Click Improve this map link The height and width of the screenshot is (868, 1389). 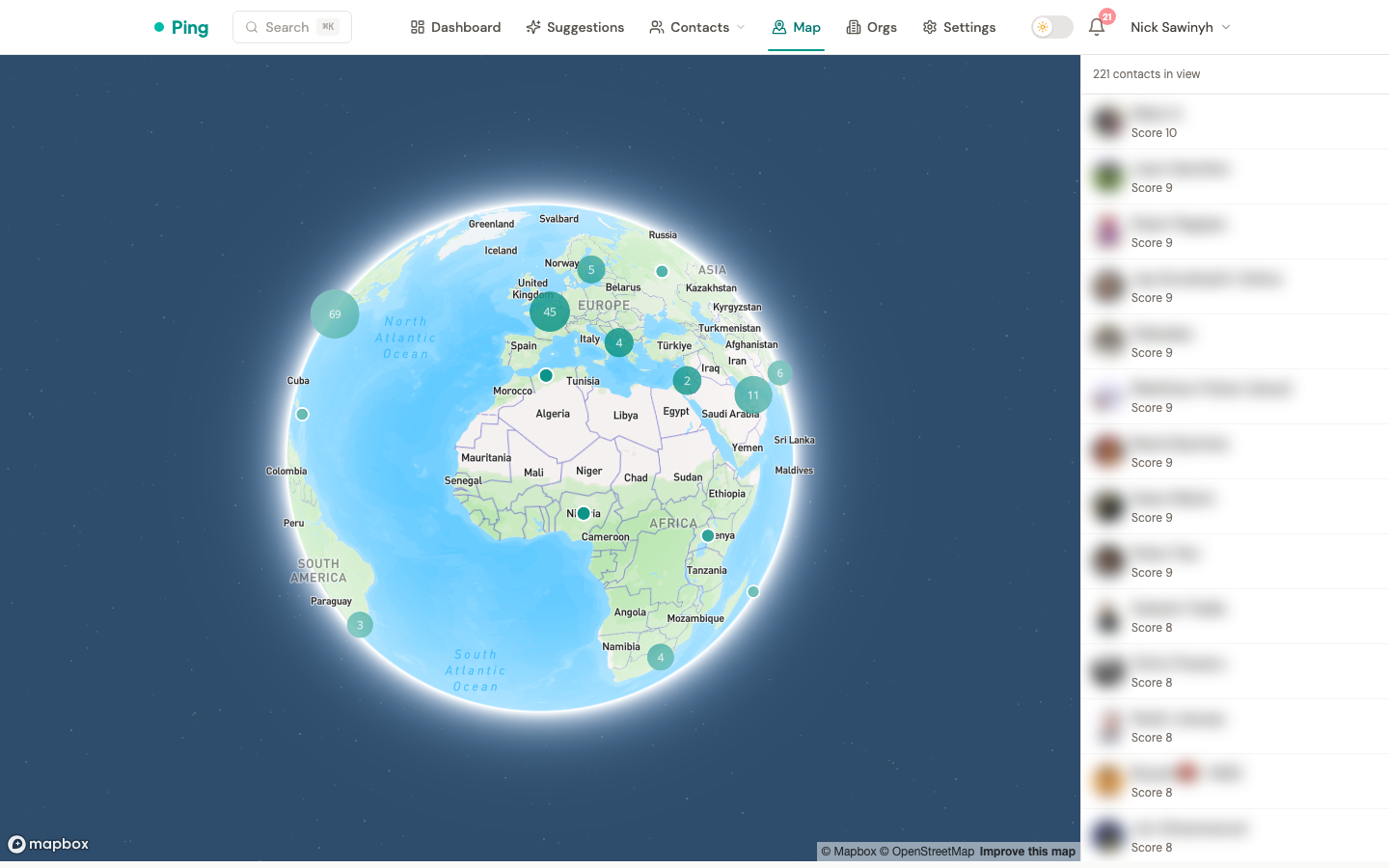click(x=1027, y=852)
